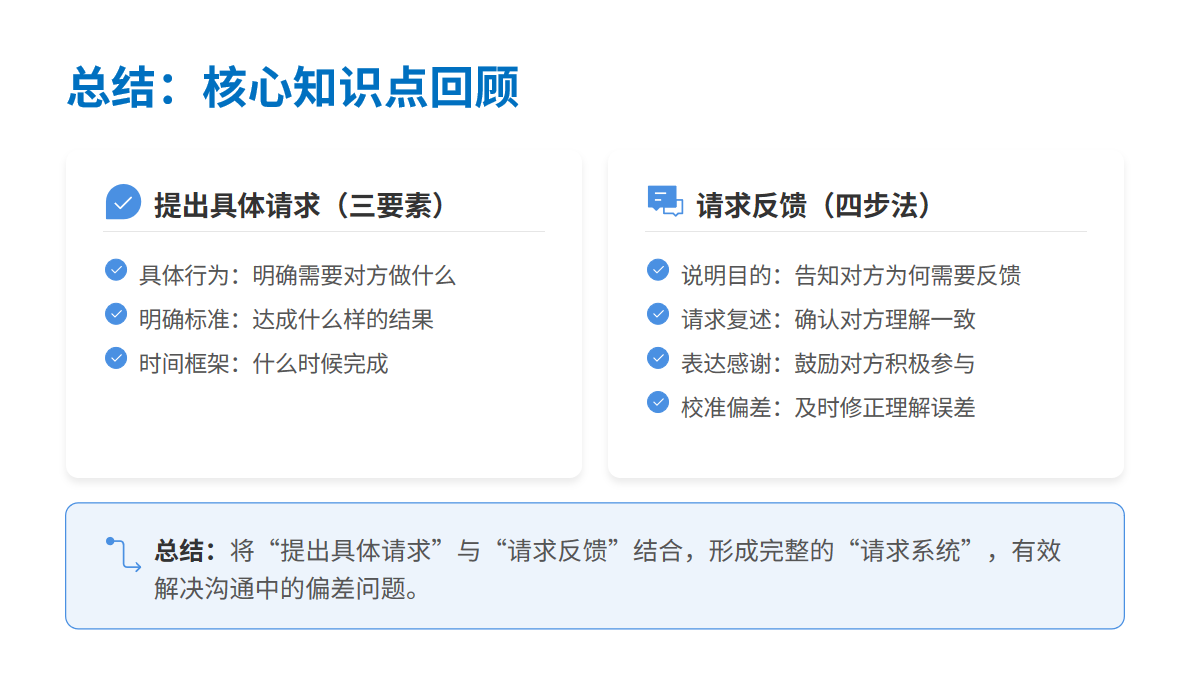Select the check mark before 表达感谢
1197x673 pixels.
pos(658,358)
